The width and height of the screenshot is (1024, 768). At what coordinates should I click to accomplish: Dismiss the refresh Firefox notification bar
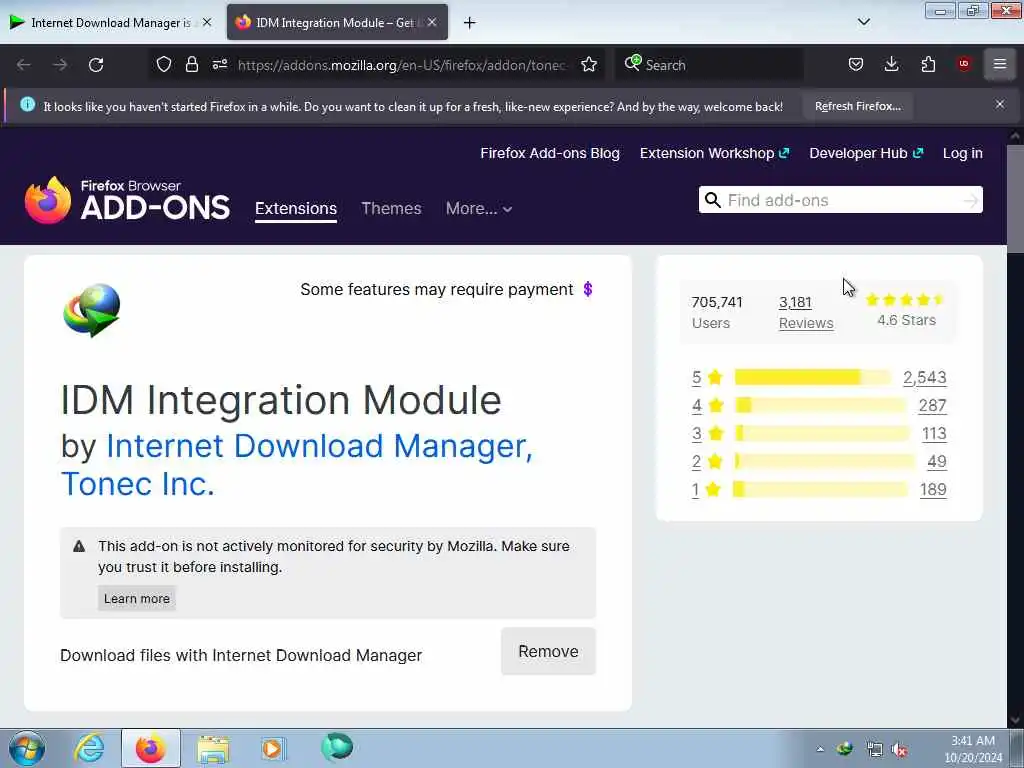tap(1000, 104)
